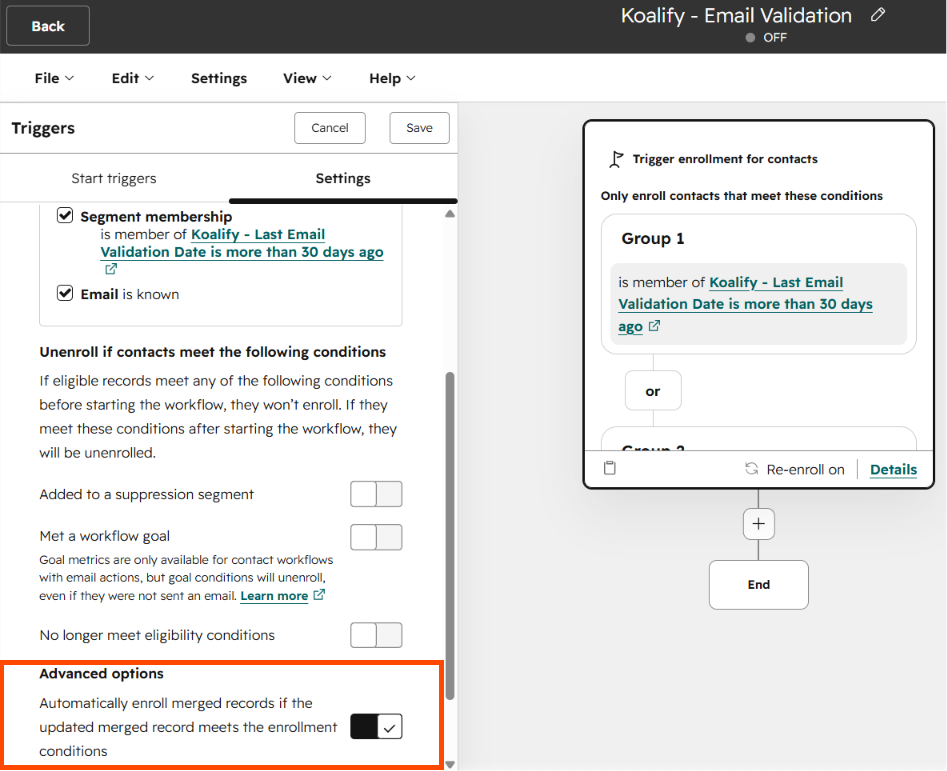Open Settings in the menu bar

click(219, 78)
